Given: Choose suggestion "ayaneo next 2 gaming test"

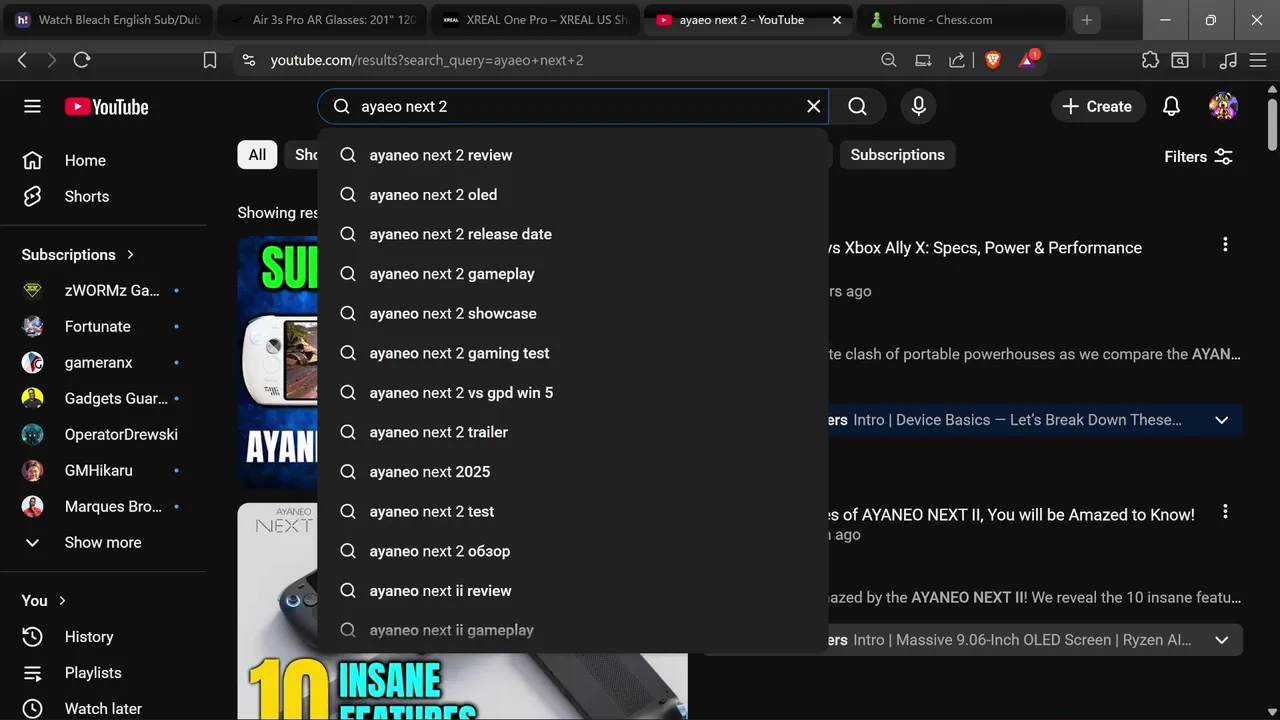Looking at the screenshot, I should coord(573,353).
